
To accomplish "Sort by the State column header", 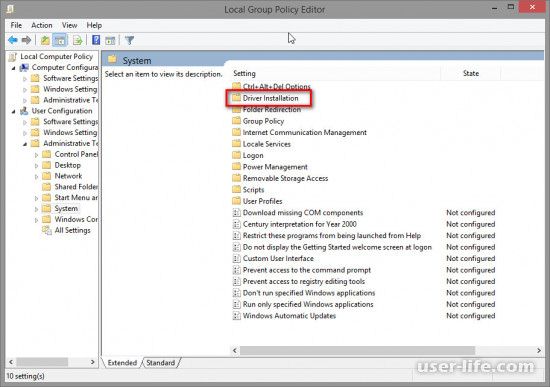I will click(471, 73).
